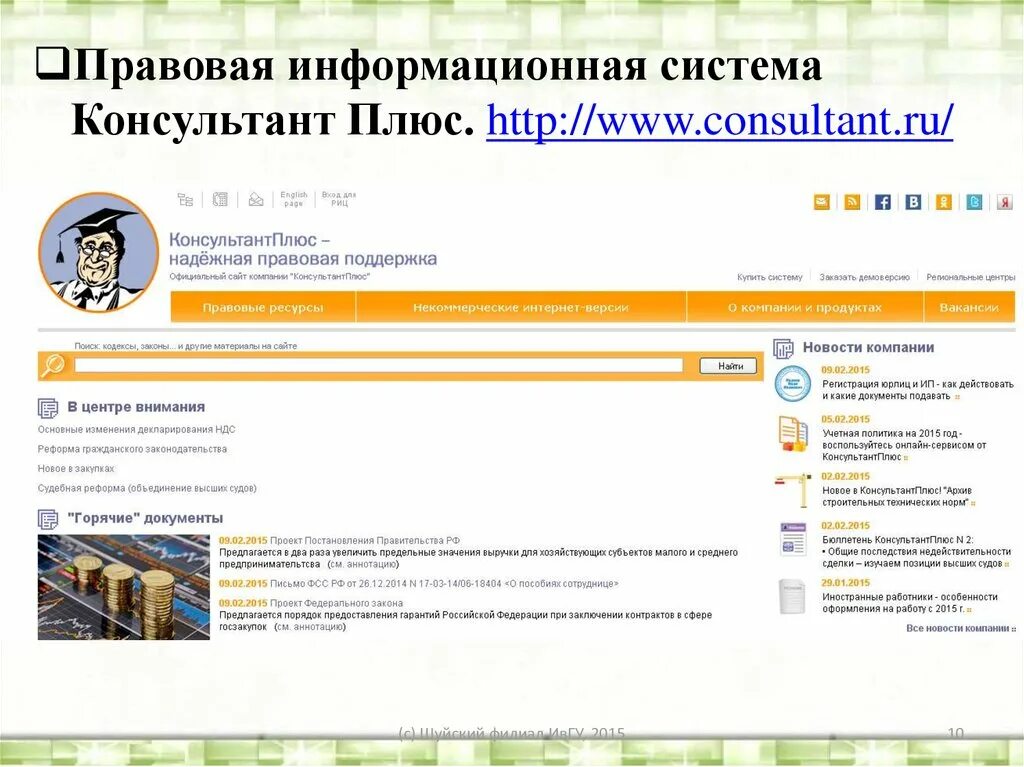The height and width of the screenshot is (767, 1024).
Task: Click into the site search input field
Action: (379, 366)
